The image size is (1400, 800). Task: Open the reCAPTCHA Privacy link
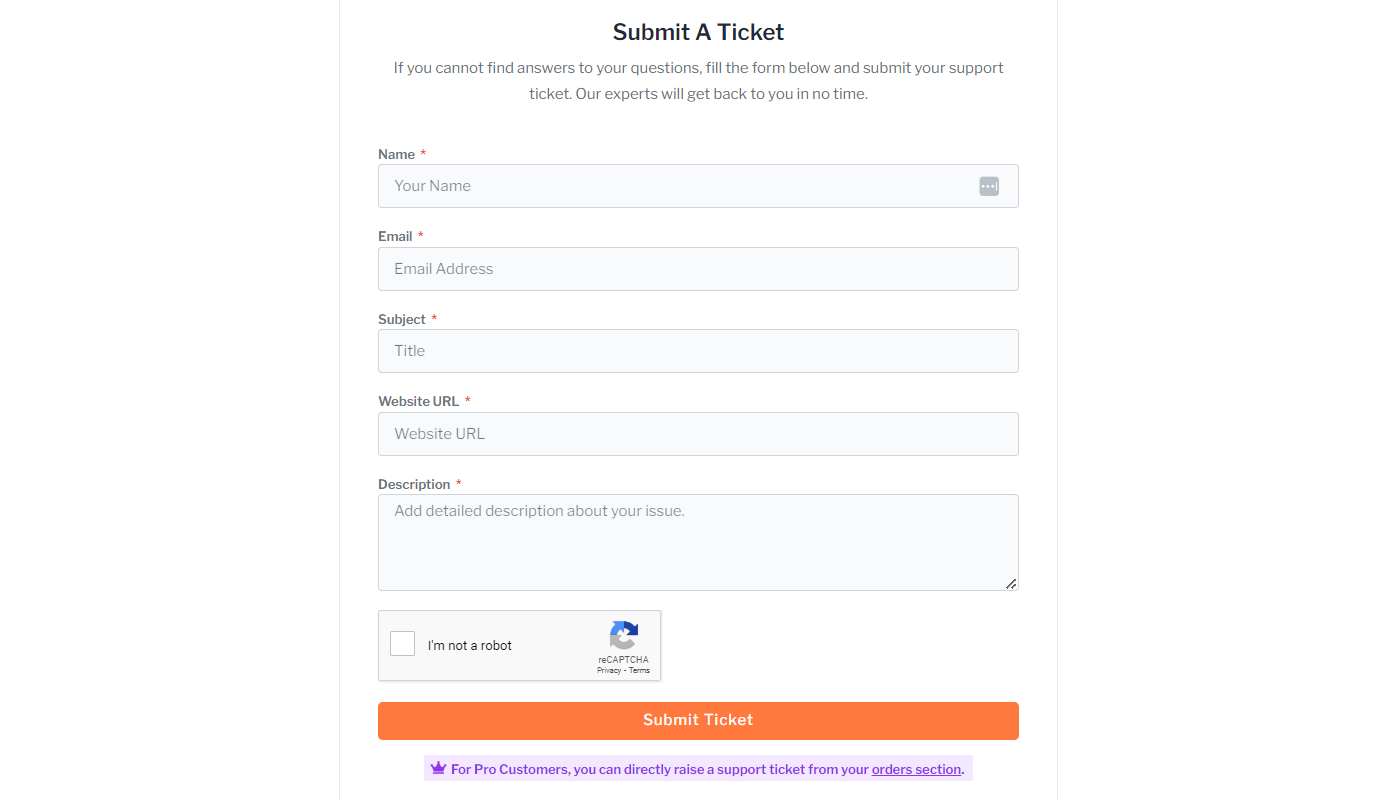tap(608, 670)
